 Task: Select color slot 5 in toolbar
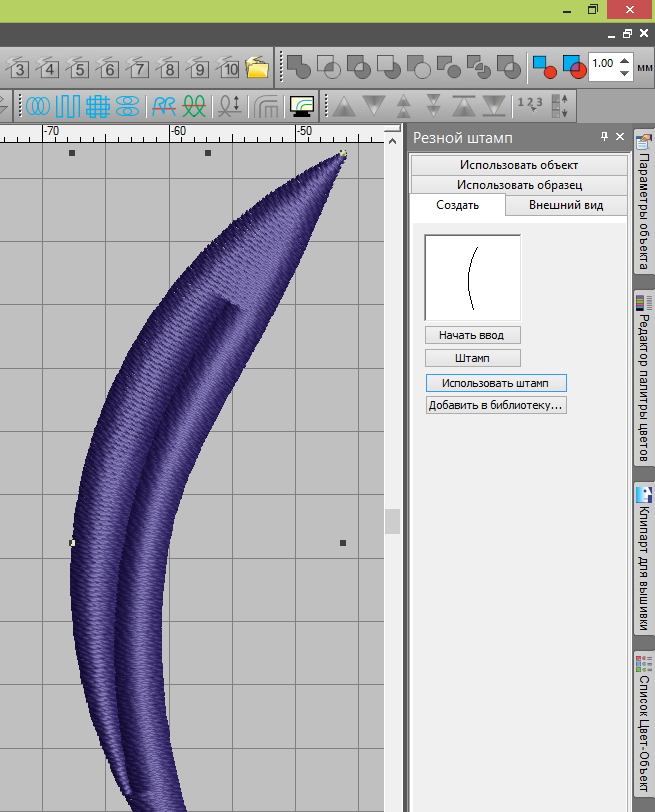click(78, 69)
